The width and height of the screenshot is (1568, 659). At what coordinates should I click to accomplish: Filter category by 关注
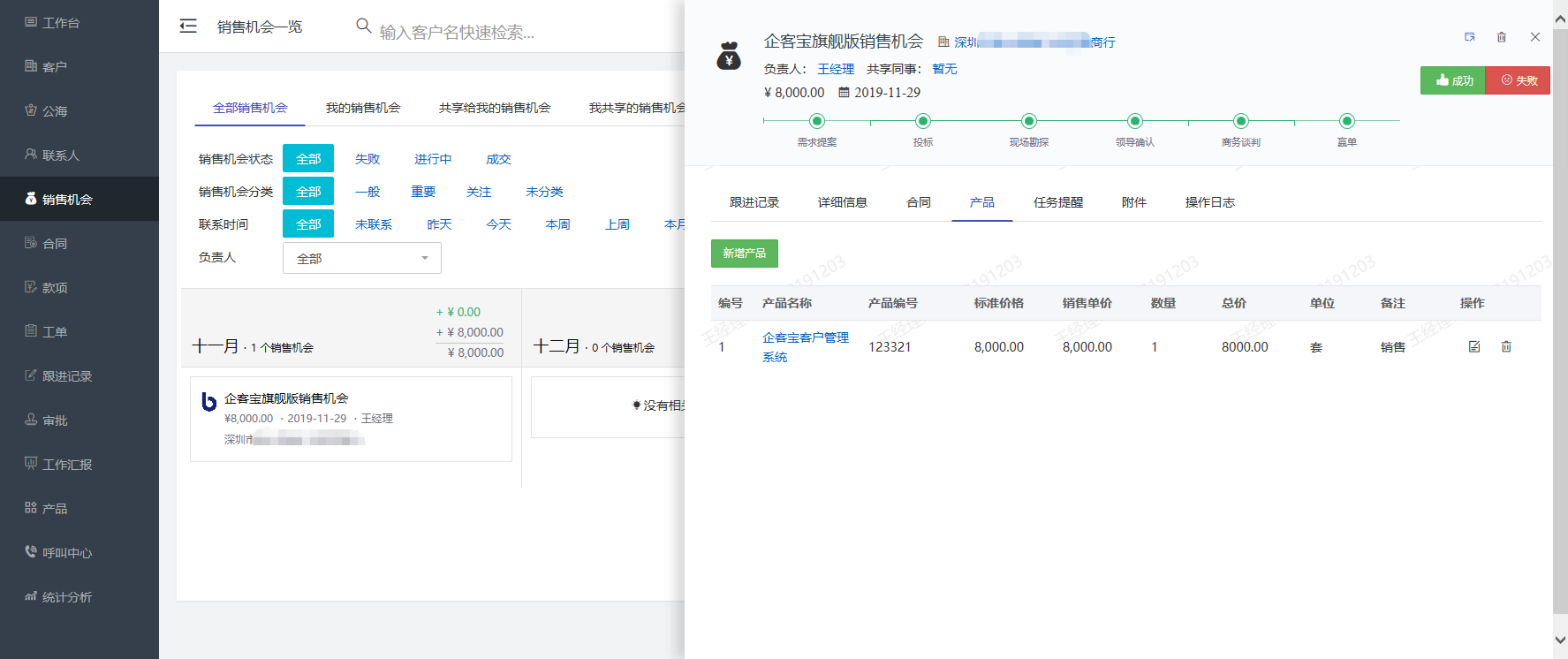click(479, 192)
